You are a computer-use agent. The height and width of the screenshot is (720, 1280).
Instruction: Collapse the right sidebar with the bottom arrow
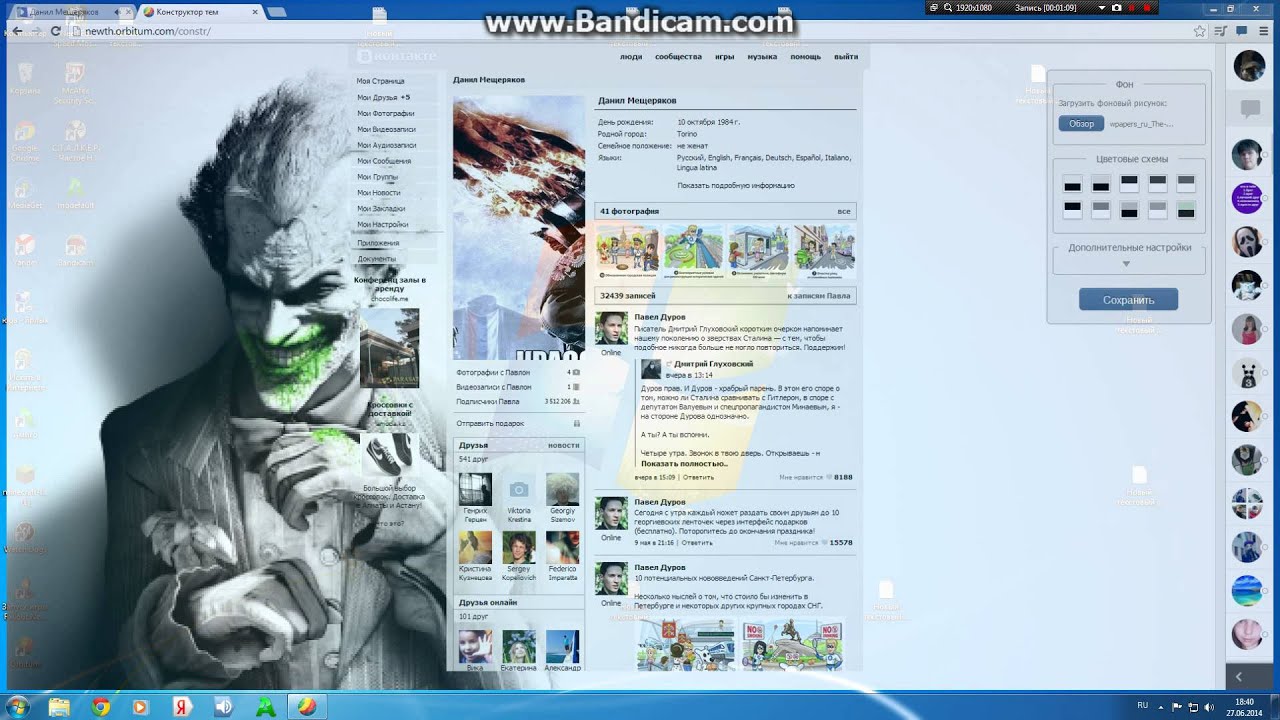point(1240,677)
